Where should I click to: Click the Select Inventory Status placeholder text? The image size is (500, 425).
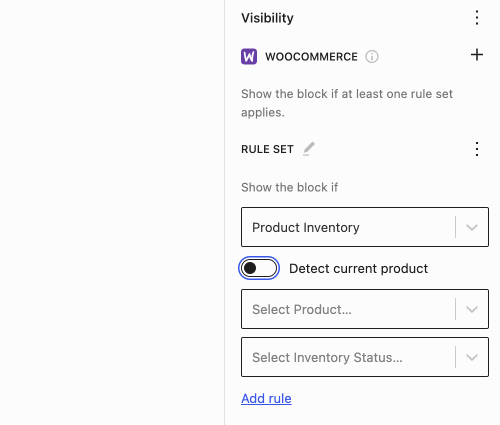(327, 358)
